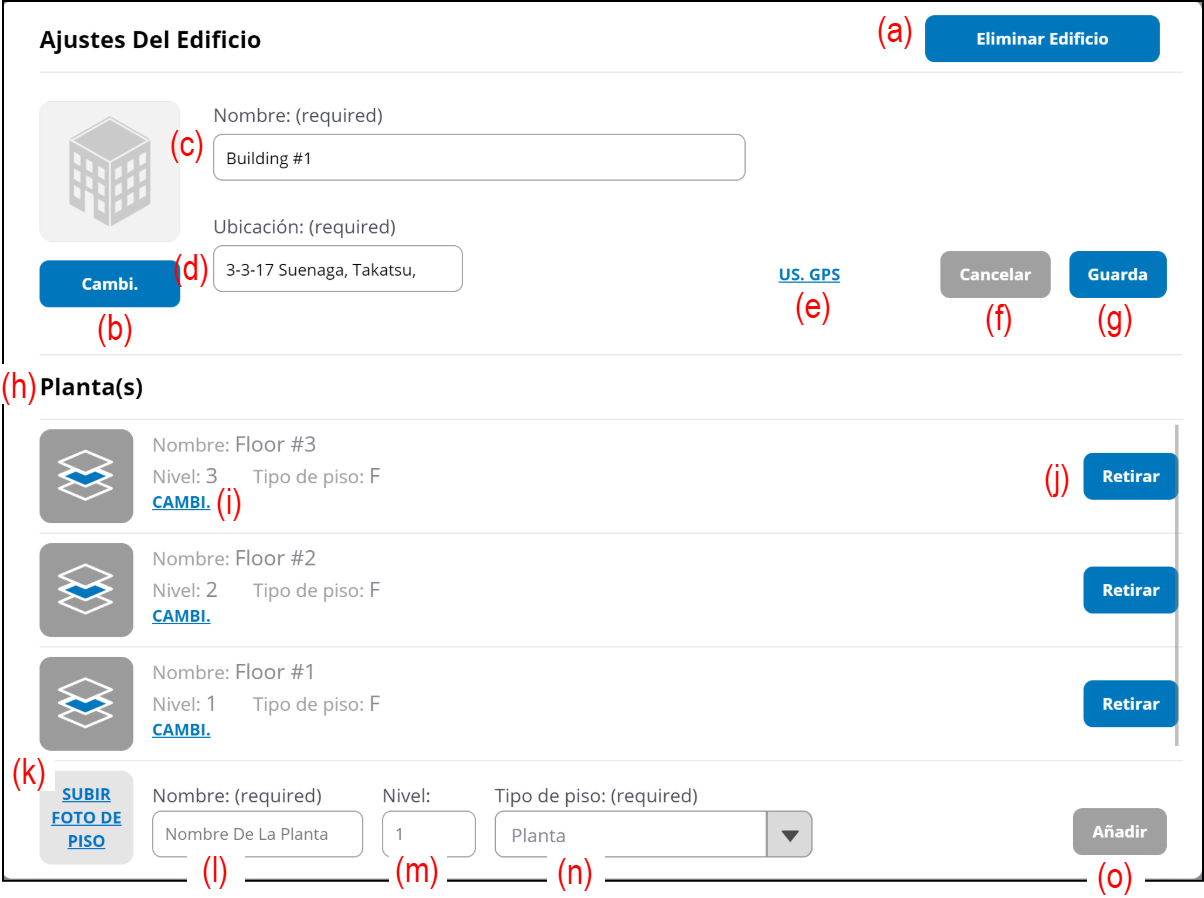Click the CAMBI. link for Floor #1
The height and width of the screenshot is (898, 1204).
tap(181, 730)
